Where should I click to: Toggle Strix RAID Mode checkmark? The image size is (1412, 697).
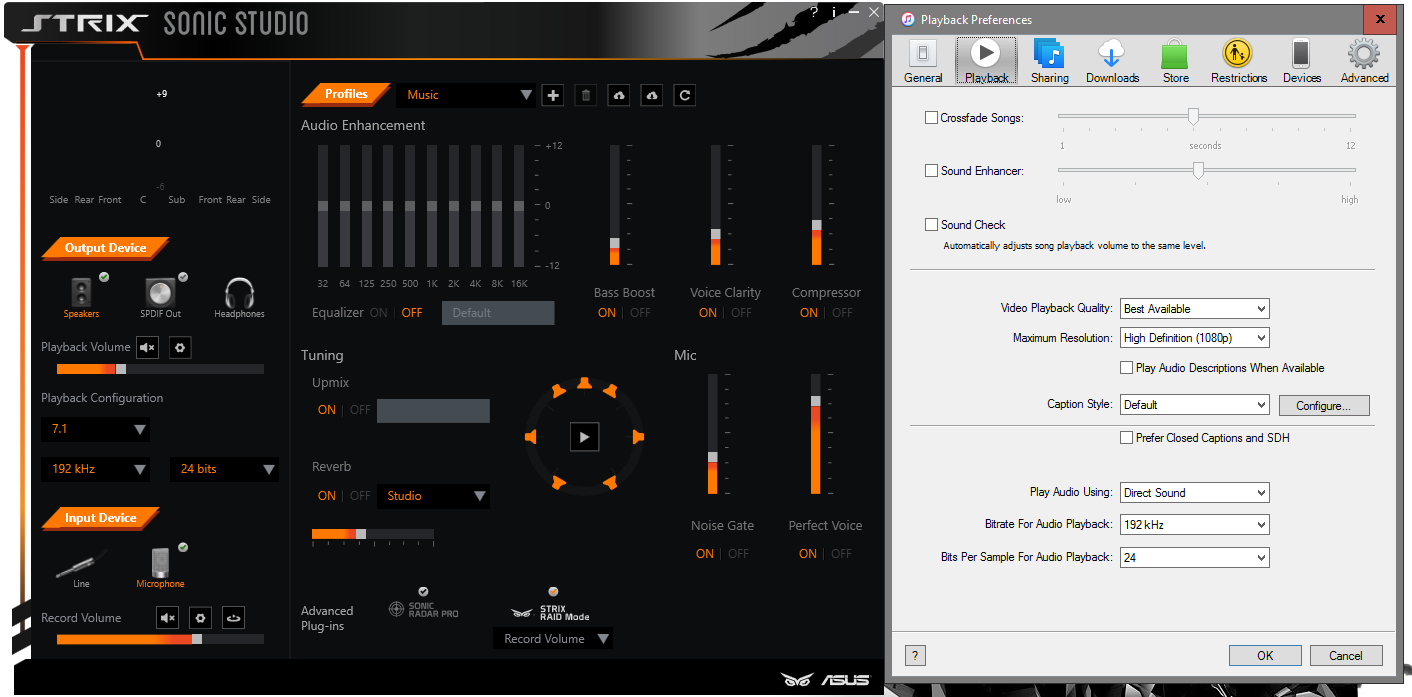coord(553,592)
